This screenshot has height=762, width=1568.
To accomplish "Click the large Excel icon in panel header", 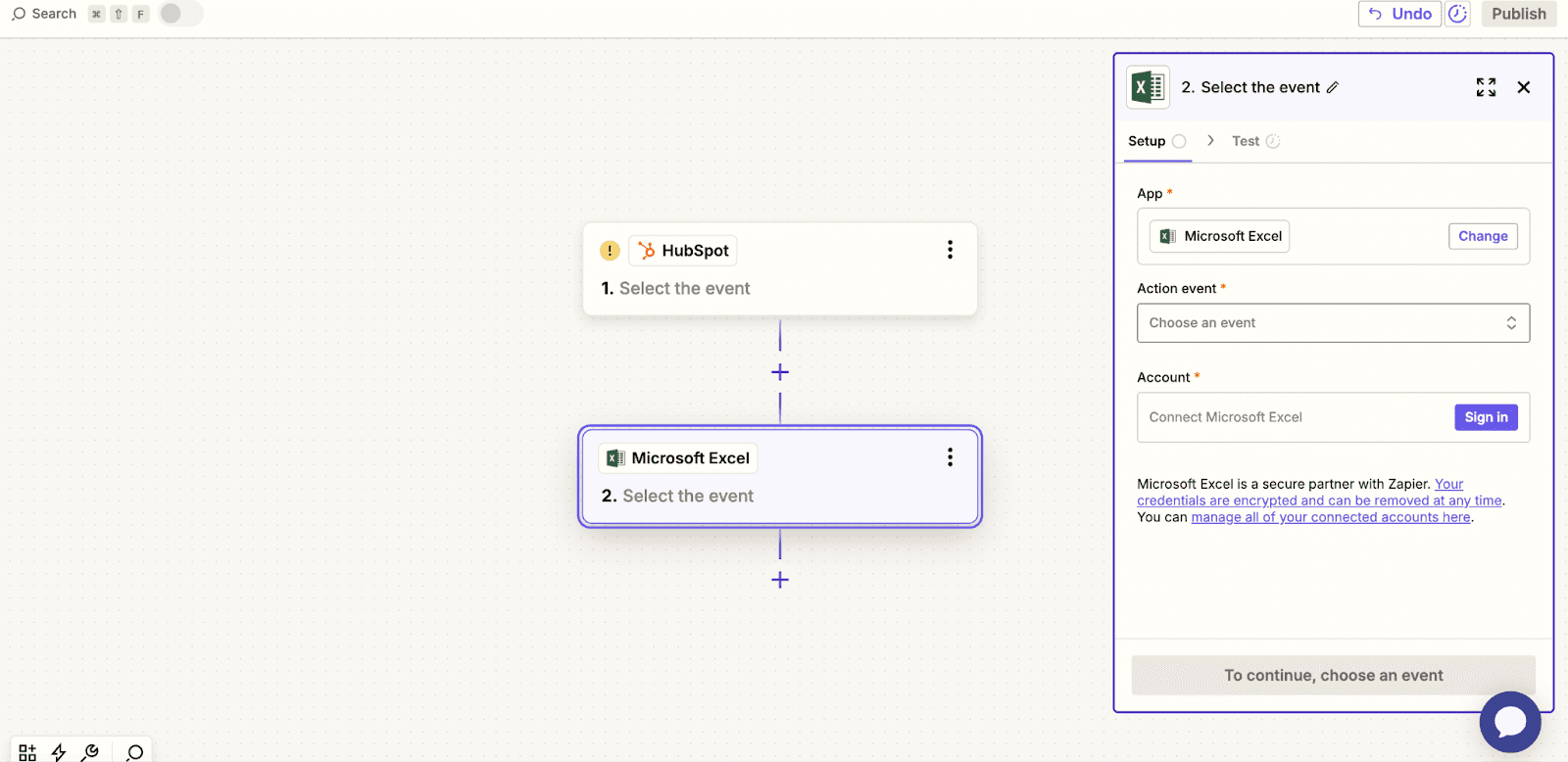I will [x=1148, y=87].
